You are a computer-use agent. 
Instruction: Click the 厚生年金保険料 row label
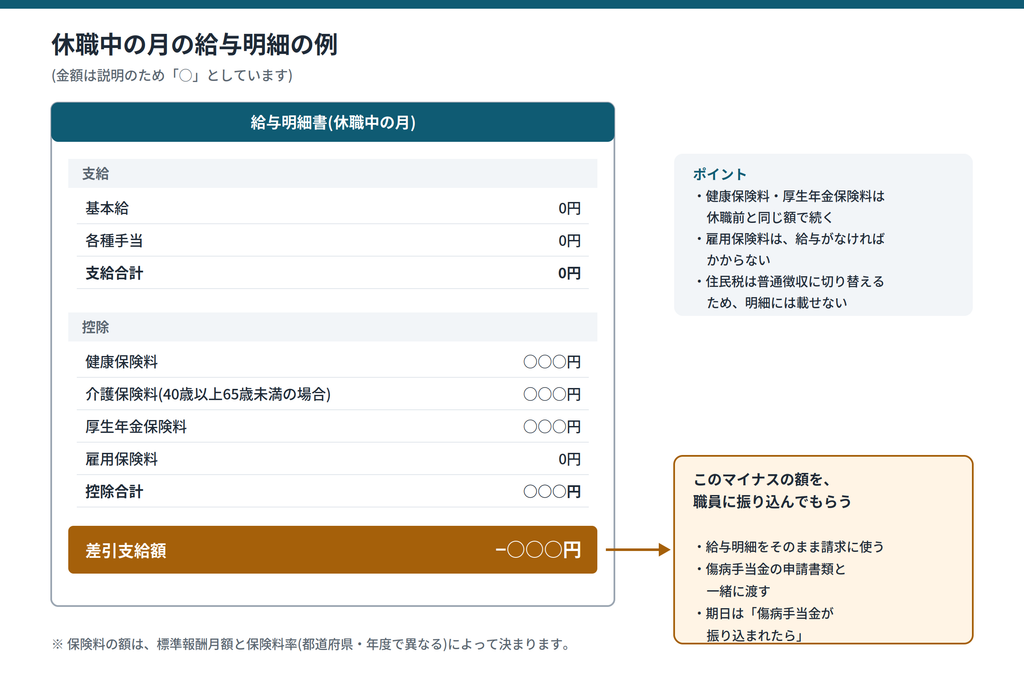pyautogui.click(x=136, y=427)
